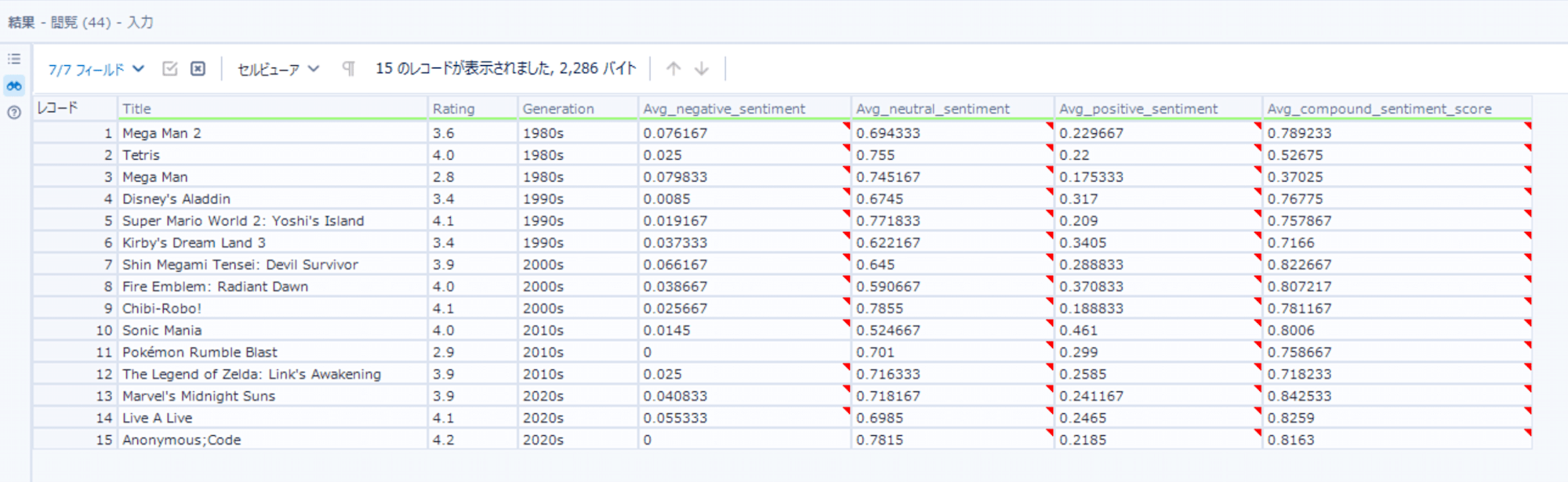
Task: Click neutral sentiment 0.755 for Tetris
Action: [x=953, y=155]
